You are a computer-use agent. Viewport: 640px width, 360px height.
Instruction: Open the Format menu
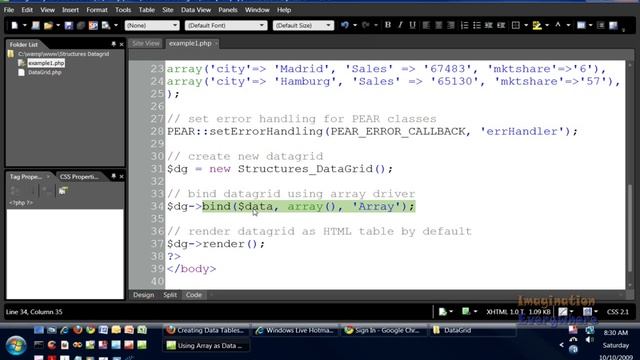(97, 10)
